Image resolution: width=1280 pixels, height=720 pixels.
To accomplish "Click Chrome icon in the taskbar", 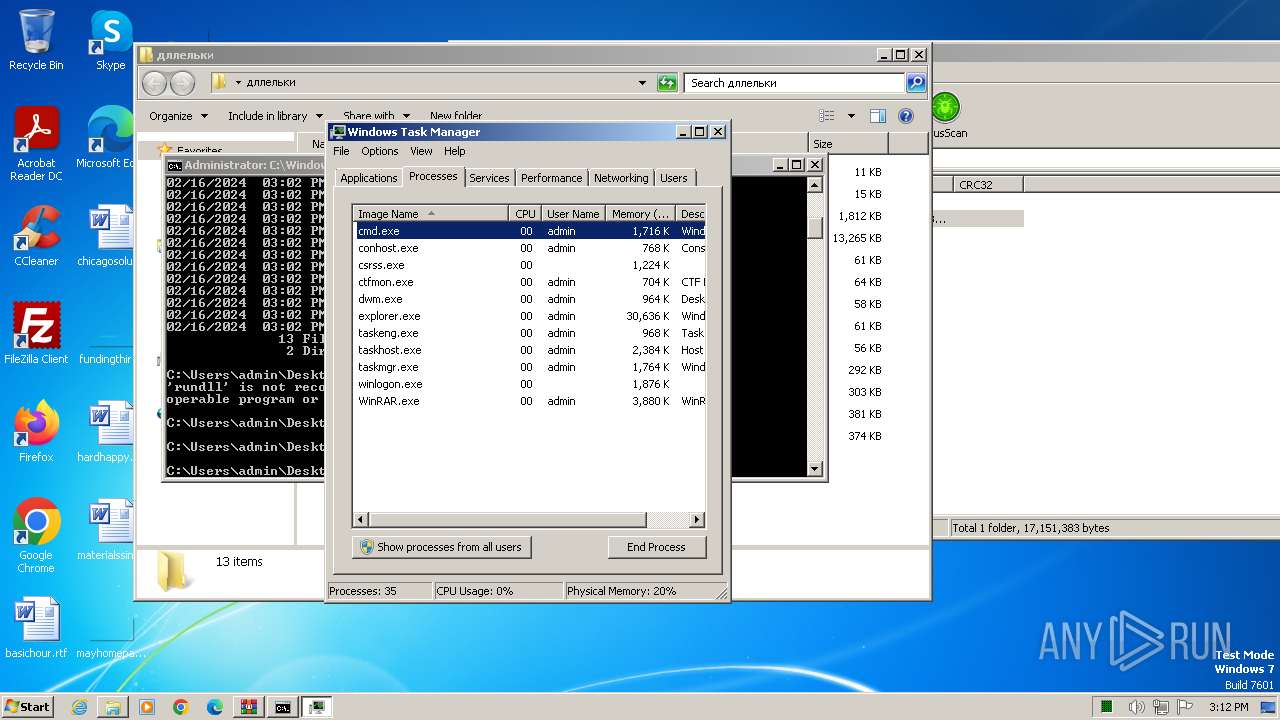I will coord(181,707).
